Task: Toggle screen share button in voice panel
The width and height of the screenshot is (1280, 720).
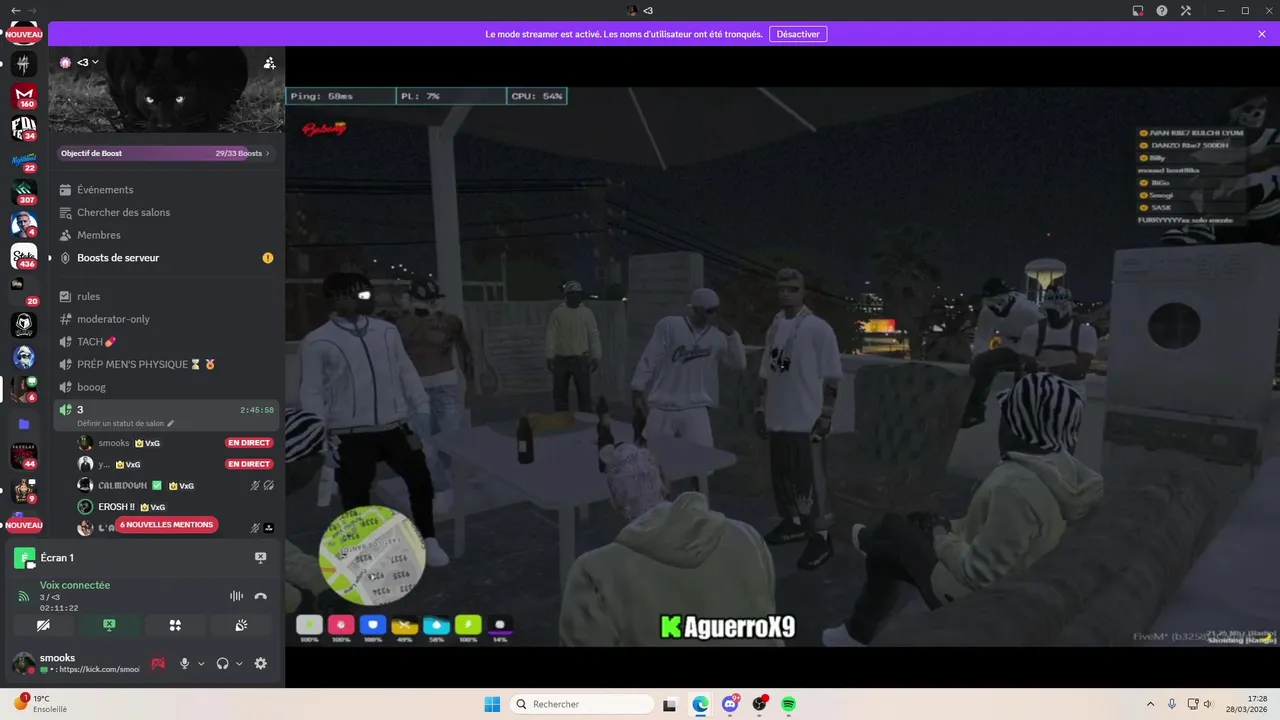Action: (109, 625)
